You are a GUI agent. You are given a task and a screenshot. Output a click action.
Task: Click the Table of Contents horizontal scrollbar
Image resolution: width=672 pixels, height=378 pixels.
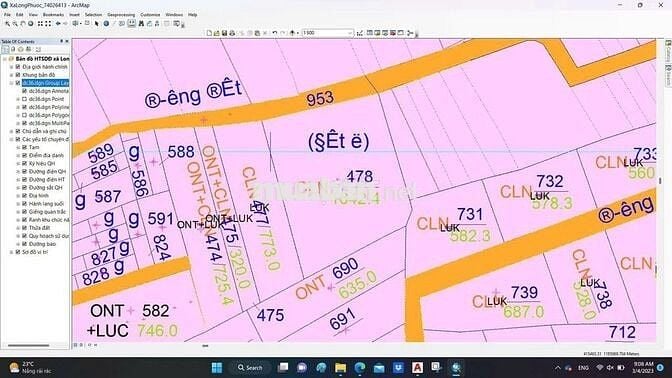[x=28, y=345]
